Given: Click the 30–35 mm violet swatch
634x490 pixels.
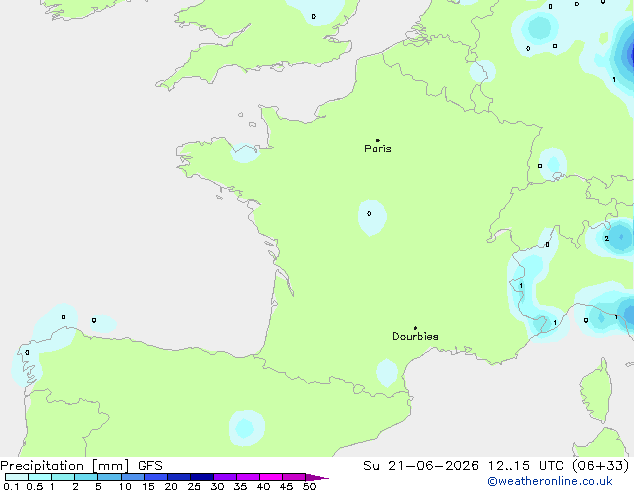Looking at the screenshot, I should point(225,477).
